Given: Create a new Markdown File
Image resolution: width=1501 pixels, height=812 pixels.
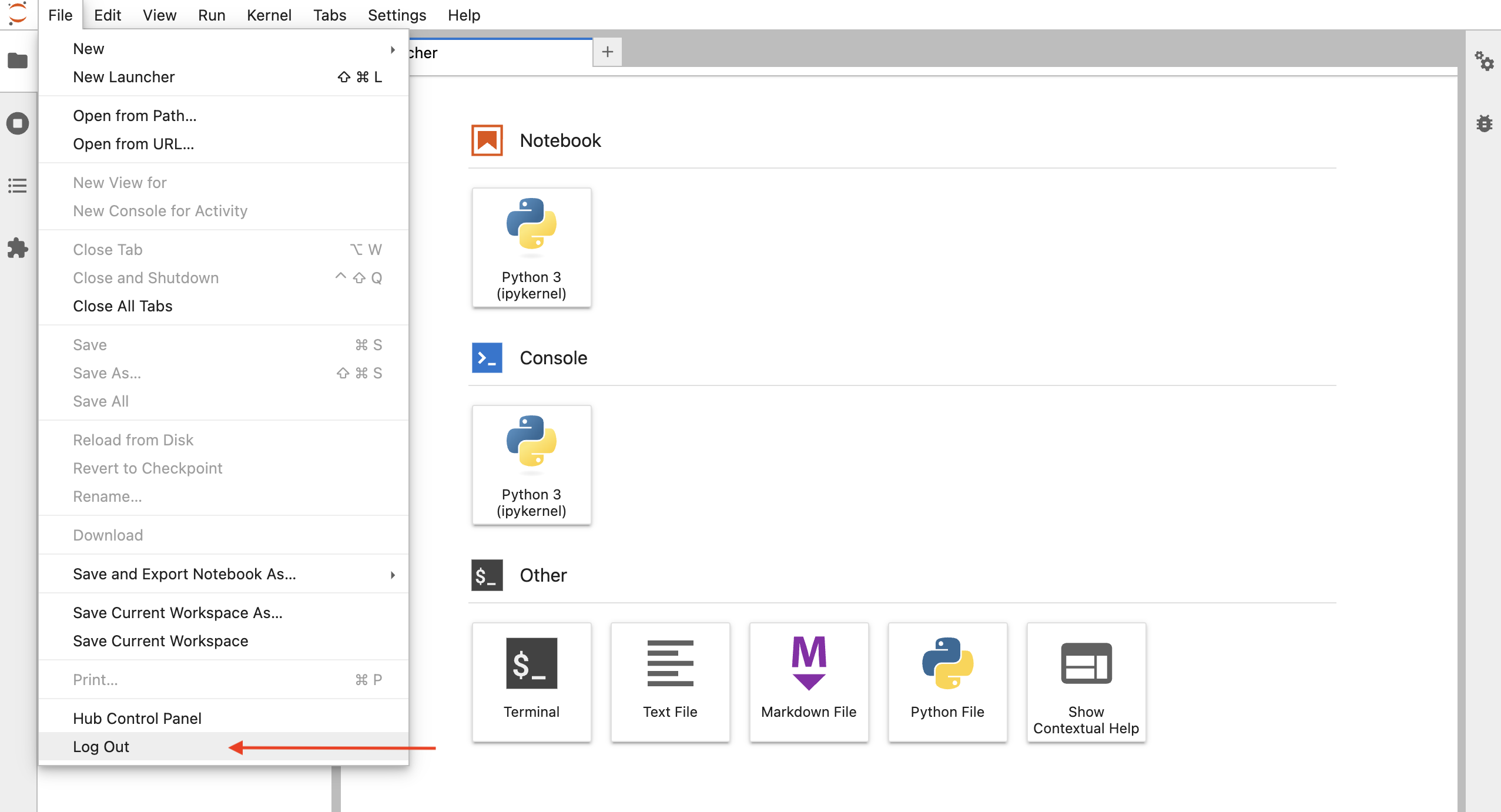Looking at the screenshot, I should [x=809, y=682].
